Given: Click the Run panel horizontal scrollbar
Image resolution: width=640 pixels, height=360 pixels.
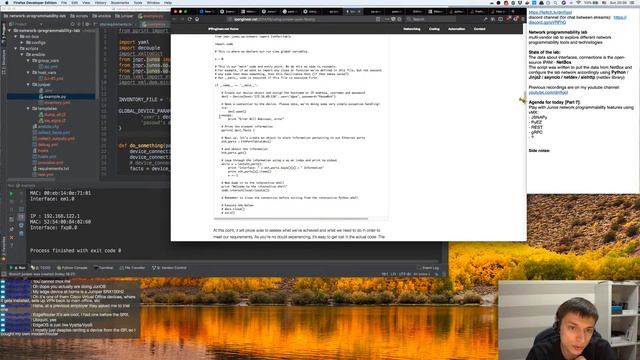Looking at the screenshot, I should 235,261.
